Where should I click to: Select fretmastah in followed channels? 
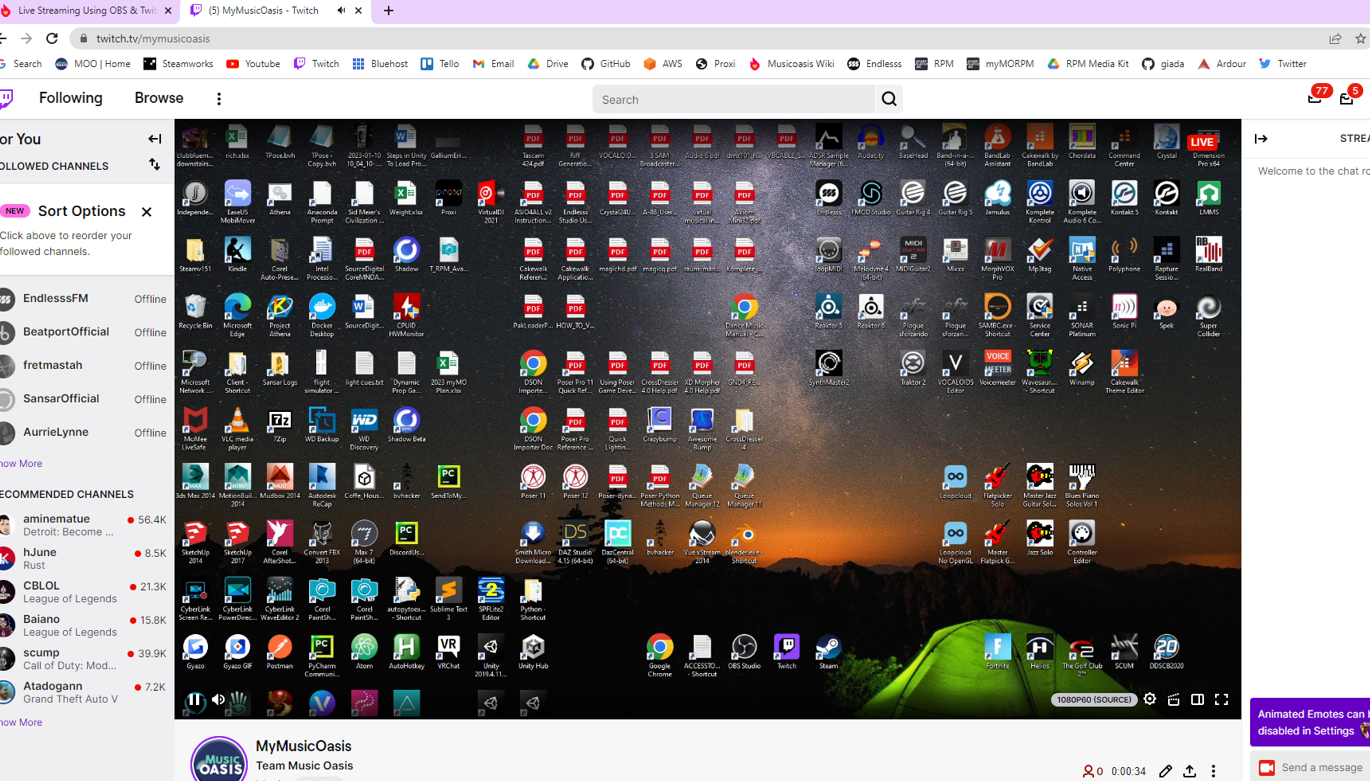coord(84,366)
